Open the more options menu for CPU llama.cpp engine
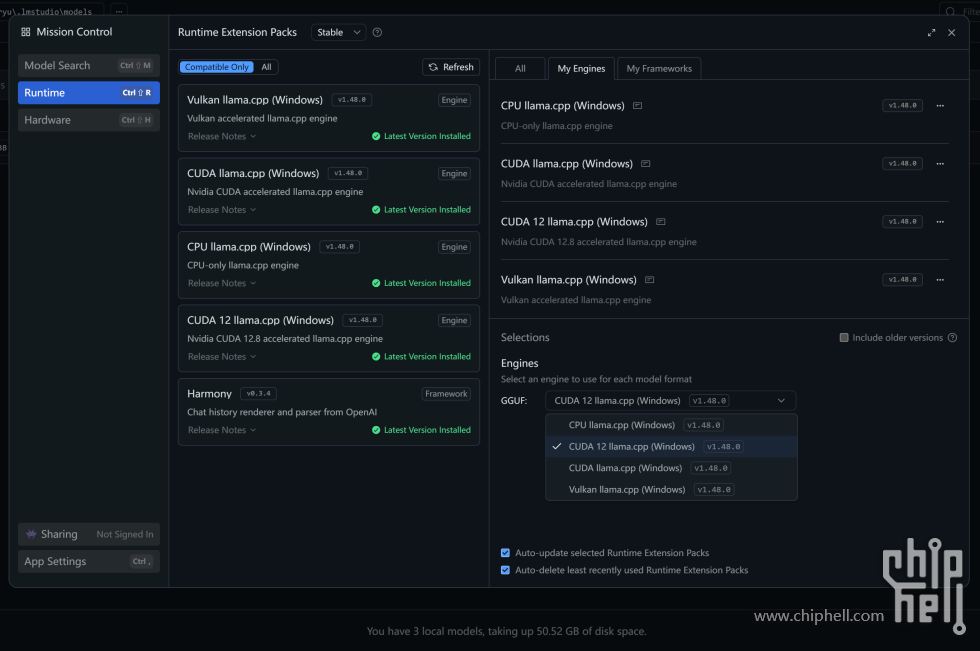This screenshot has width=980, height=651. pos(940,106)
